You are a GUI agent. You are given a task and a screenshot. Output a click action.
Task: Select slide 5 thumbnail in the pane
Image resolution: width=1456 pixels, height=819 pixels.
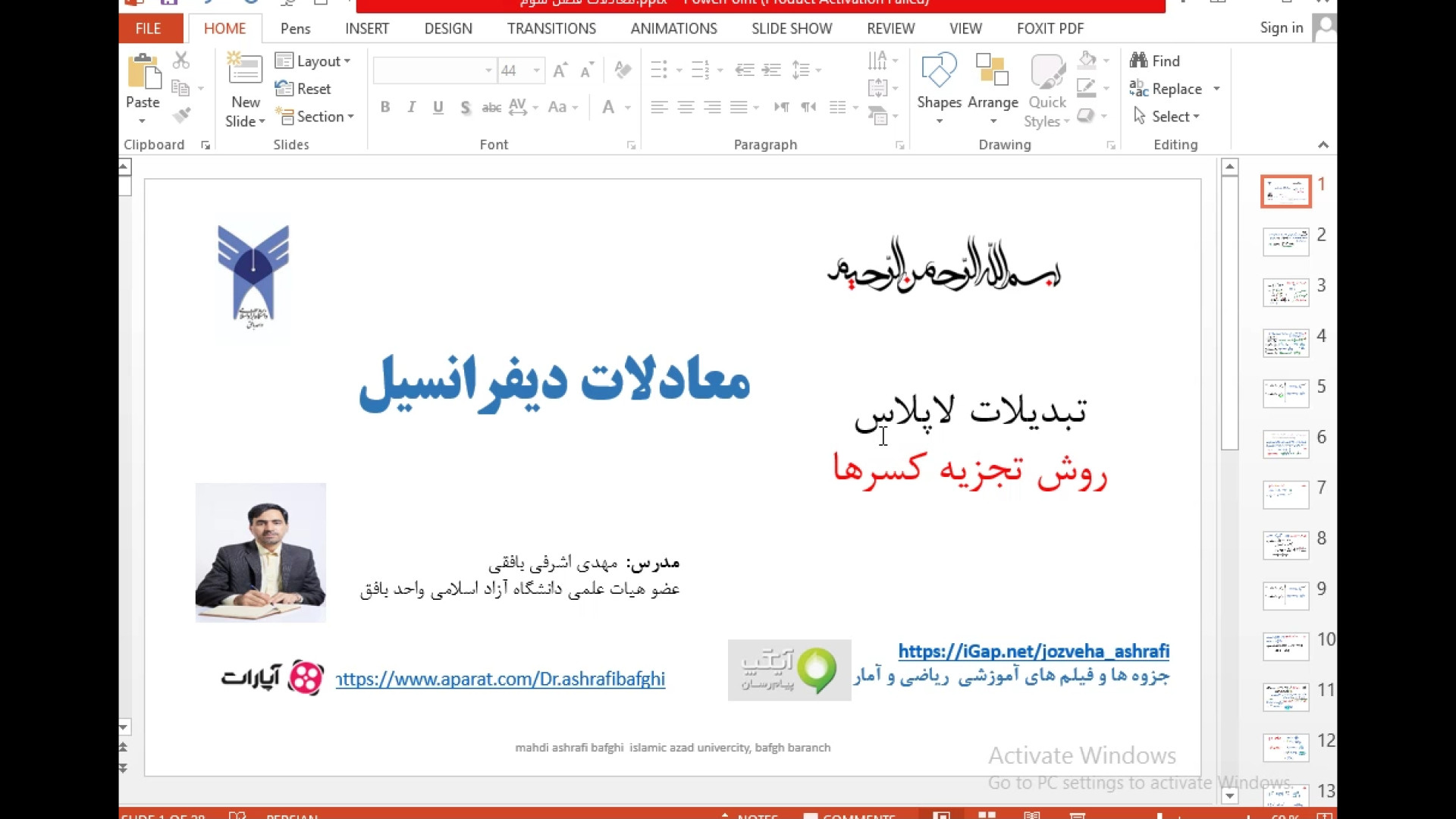coord(1285,394)
